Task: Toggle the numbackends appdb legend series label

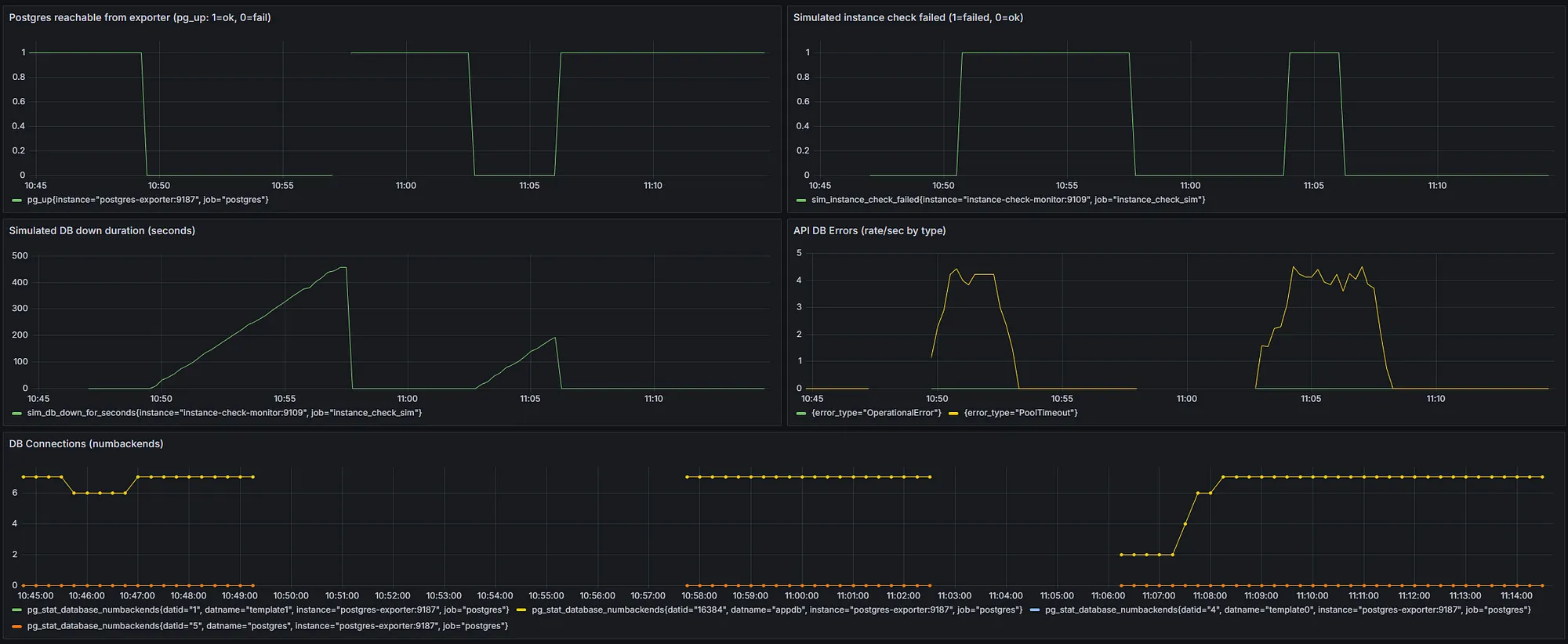Action: [777, 610]
